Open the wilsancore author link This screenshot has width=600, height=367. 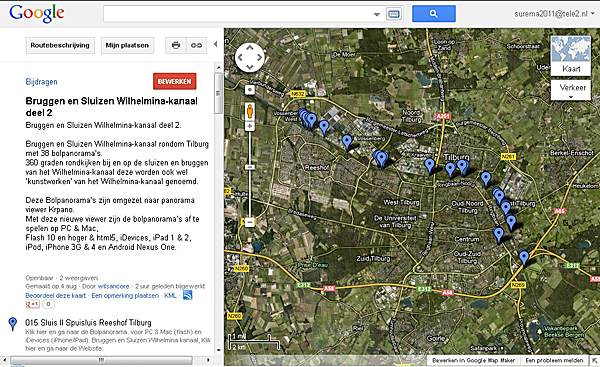[113, 286]
